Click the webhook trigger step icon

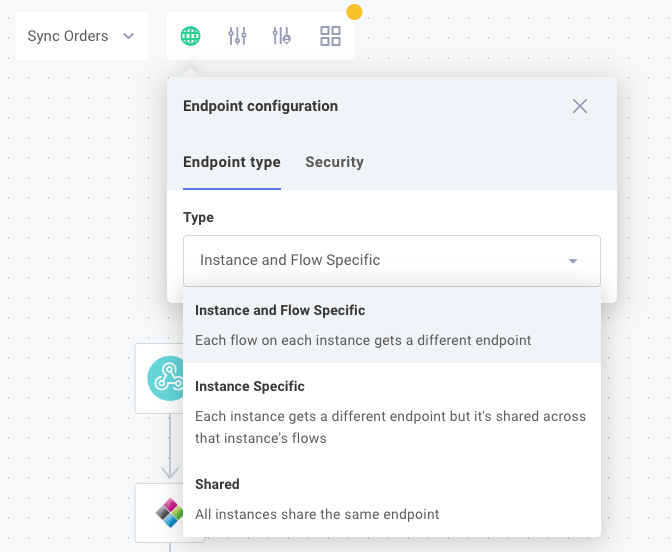[x=166, y=378]
